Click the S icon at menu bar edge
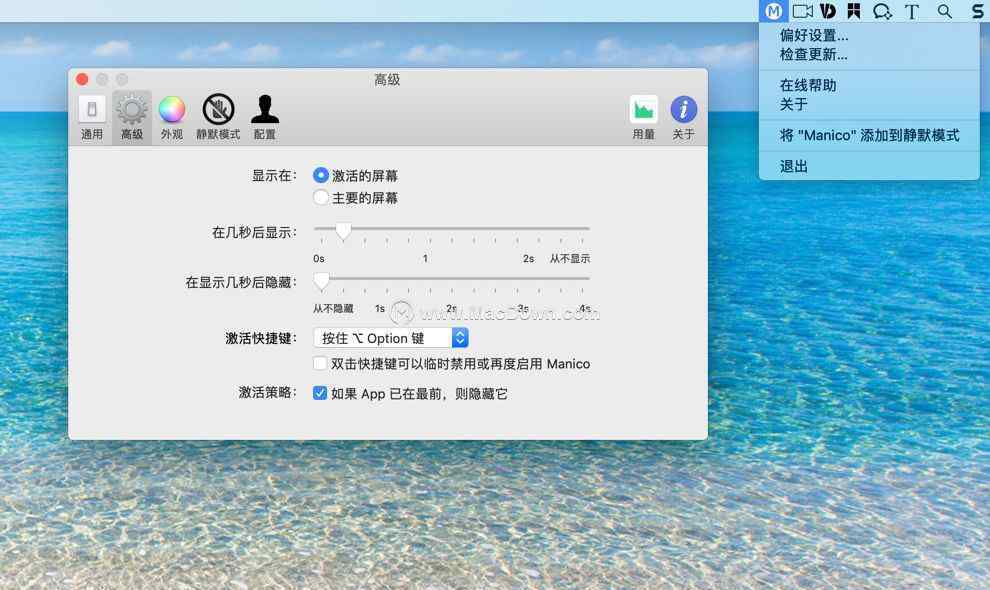 pos(977,11)
